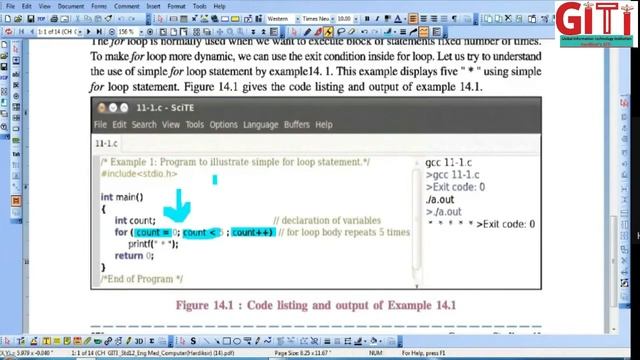Click the font color A icon
This screenshot has width=640, height=360.
(x=398, y=19)
